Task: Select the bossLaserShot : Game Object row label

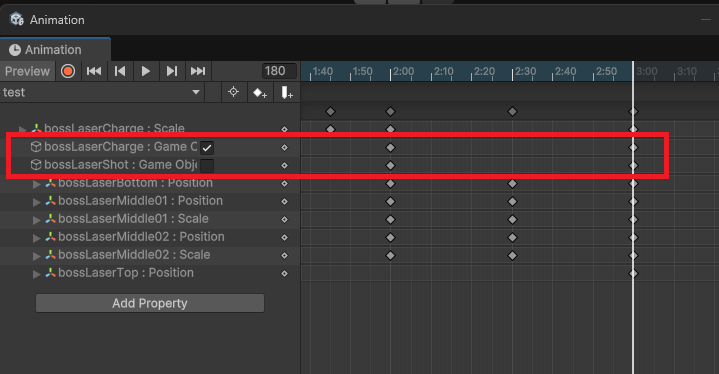Action: (x=121, y=165)
